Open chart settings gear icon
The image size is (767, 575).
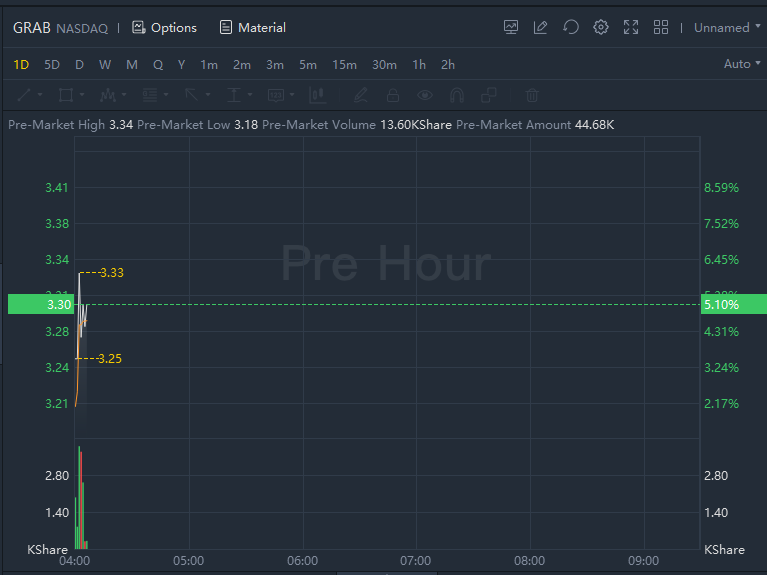click(x=601, y=27)
